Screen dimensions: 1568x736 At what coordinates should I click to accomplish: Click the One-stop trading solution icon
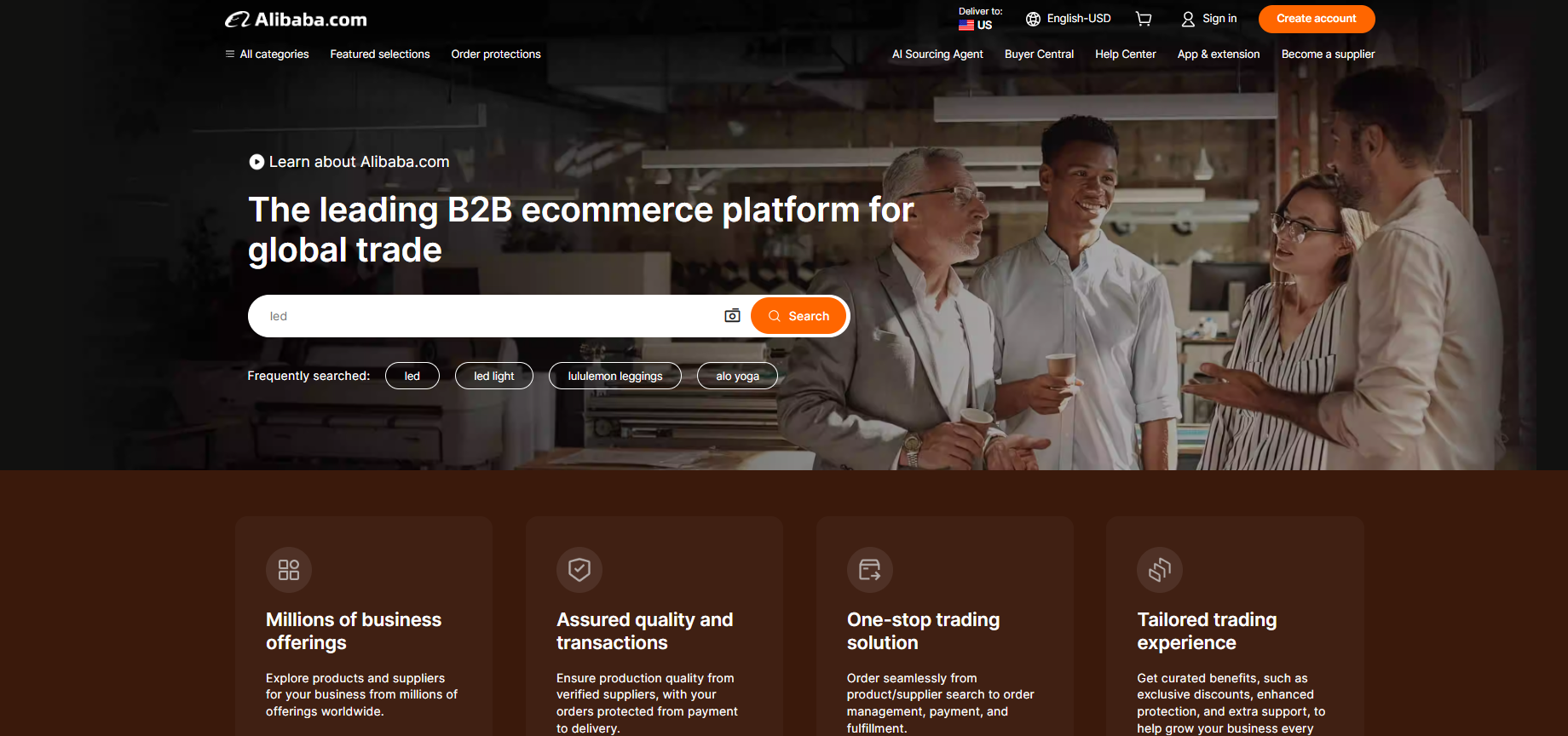870,570
